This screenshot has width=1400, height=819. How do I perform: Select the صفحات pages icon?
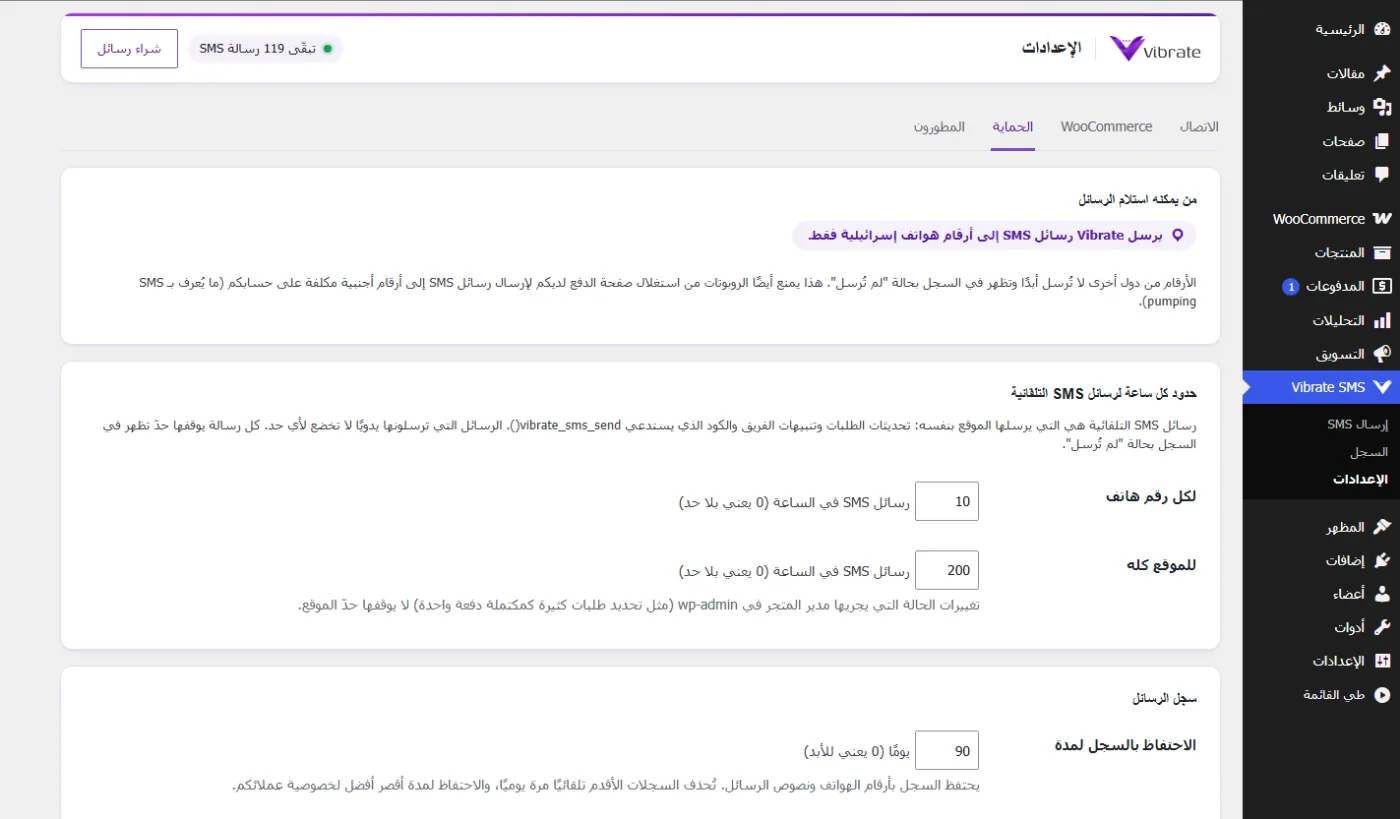1382,141
